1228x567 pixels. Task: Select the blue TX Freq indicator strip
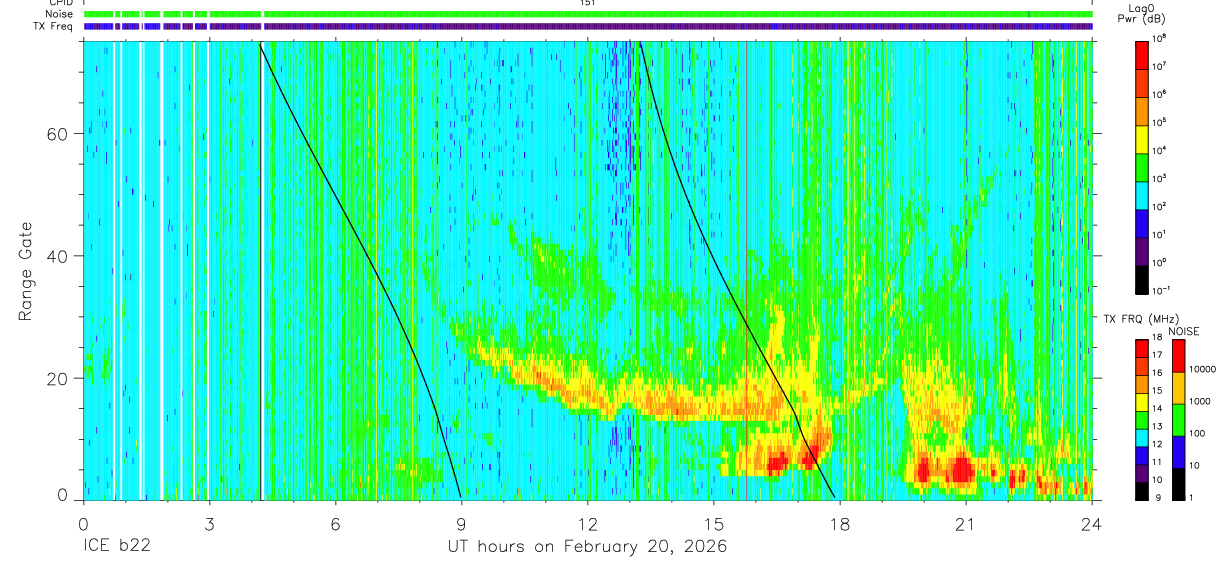click(x=588, y=26)
